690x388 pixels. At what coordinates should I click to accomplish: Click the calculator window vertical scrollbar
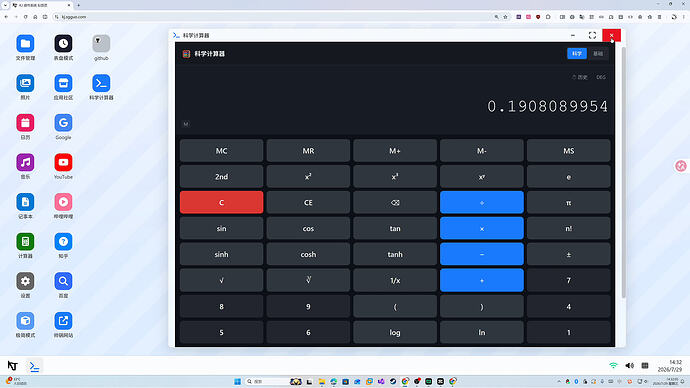623,172
